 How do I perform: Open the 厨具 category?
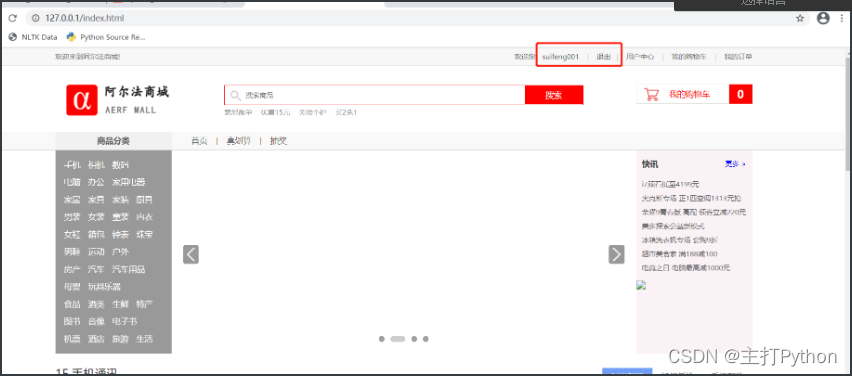click(145, 200)
